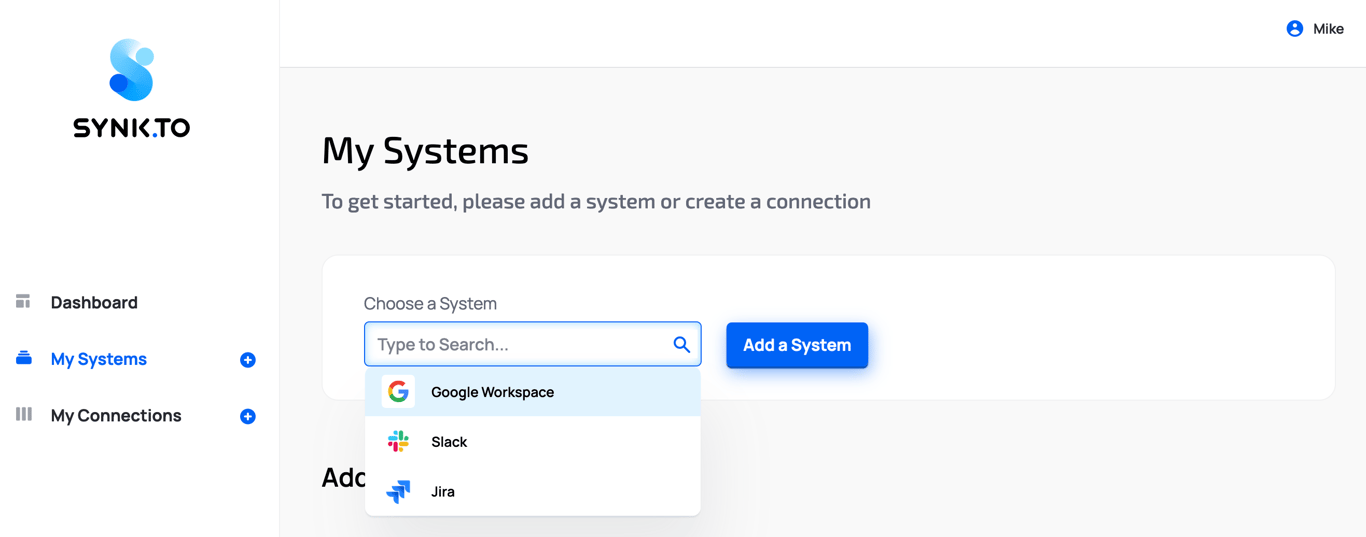Click the My Systems heading
1366x537 pixels.
(425, 151)
